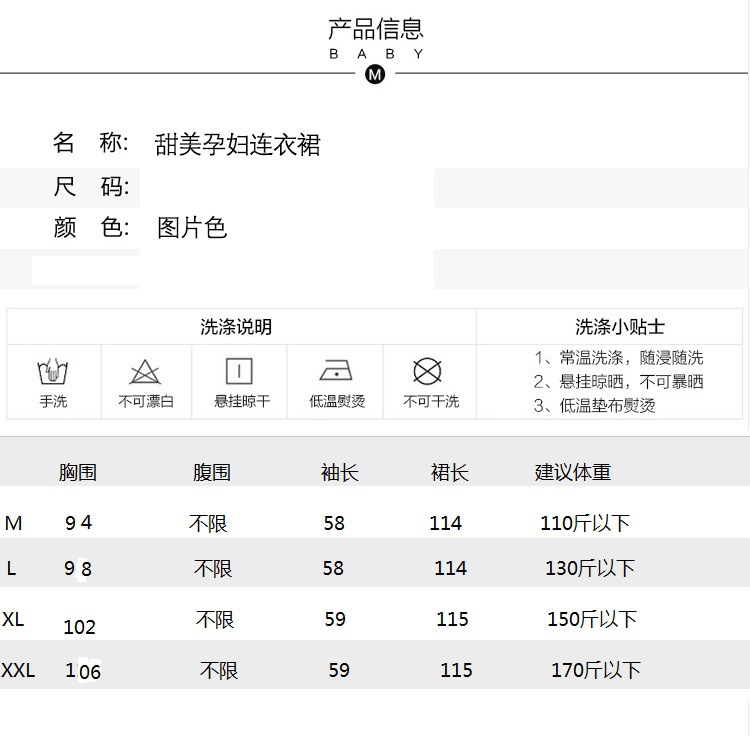
Task: Click the 低温熨烫 caption
Action: click(337, 401)
